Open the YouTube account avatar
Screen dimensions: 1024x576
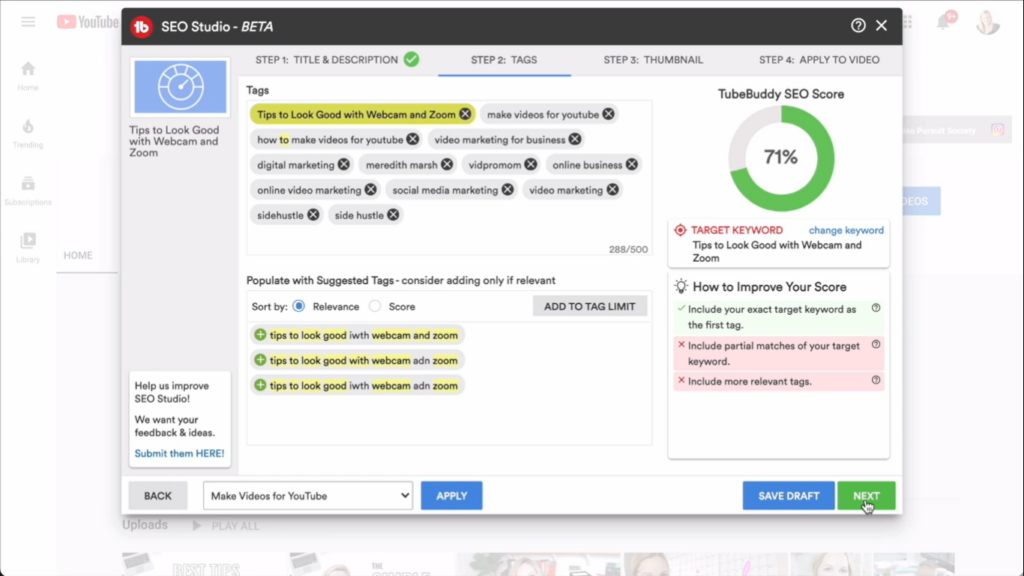[x=987, y=22]
